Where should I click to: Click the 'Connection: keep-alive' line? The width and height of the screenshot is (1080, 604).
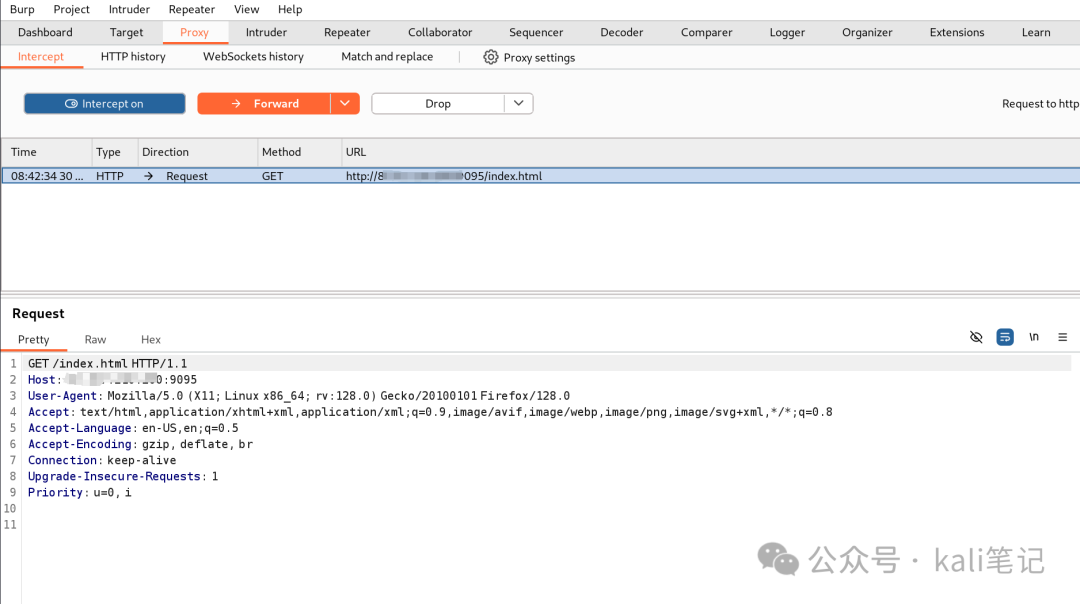pos(102,460)
